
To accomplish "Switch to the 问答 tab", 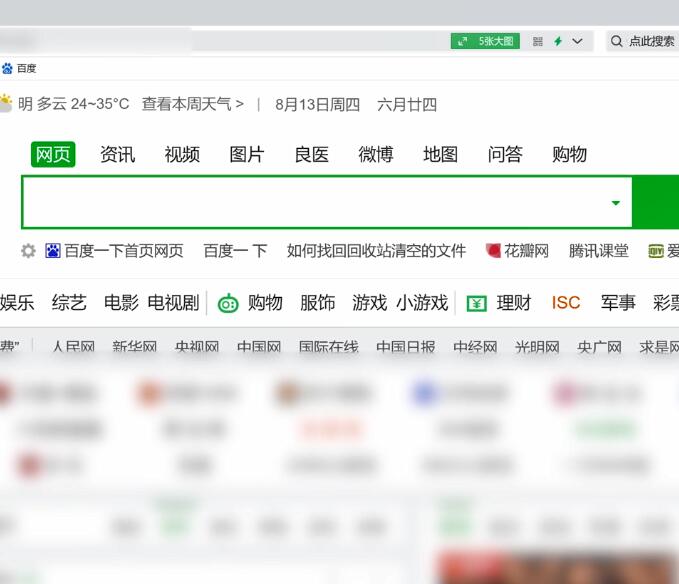I will click(x=505, y=155).
